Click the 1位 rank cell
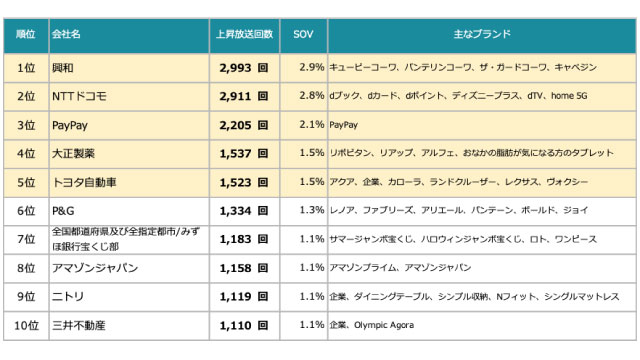 26,68
